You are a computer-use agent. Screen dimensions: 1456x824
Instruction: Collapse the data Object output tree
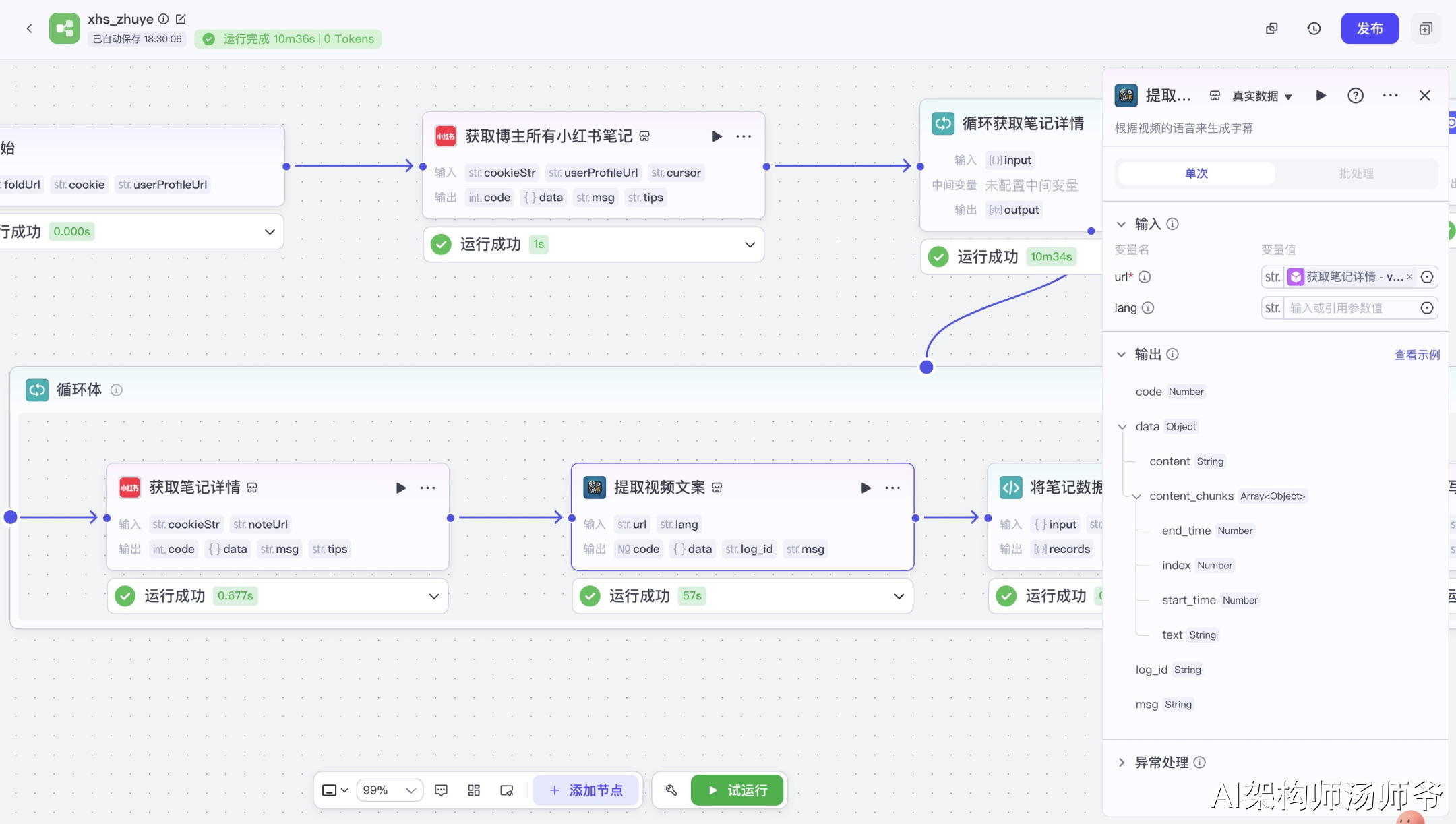(1122, 426)
